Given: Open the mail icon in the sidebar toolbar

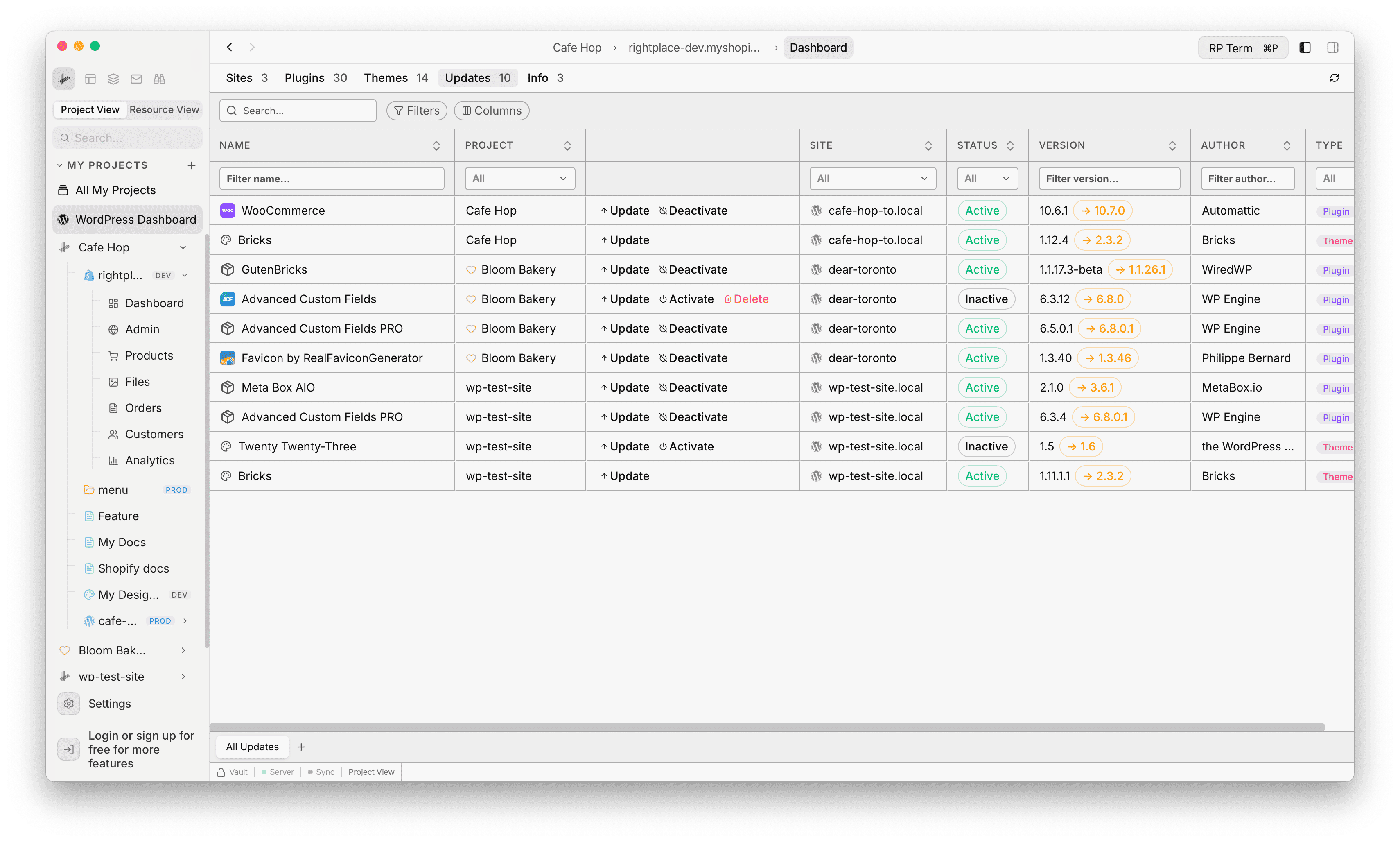Looking at the screenshot, I should [x=136, y=78].
